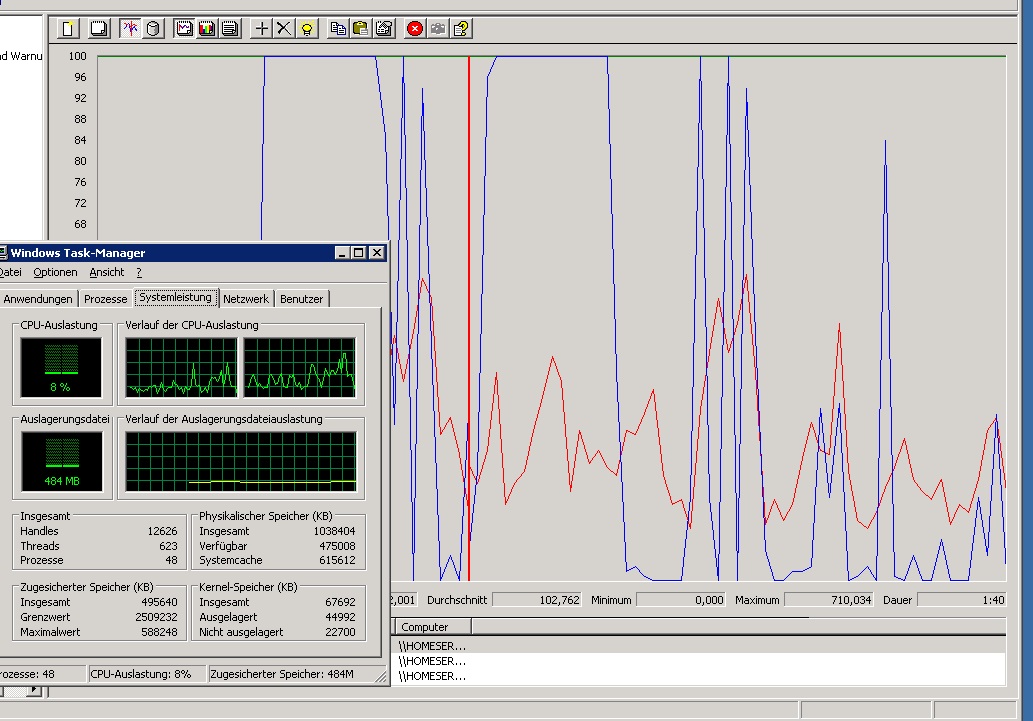Toggle View Log Data source button
Screen dimensions: 1033x721
[x=153, y=28]
